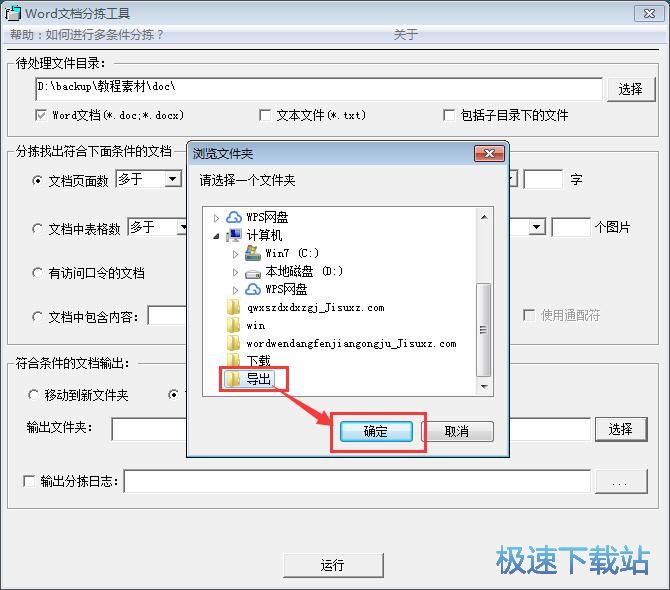Image resolution: width=670 pixels, height=590 pixels.
Task: Click the 输出分拣日志 path input field
Action: pyautogui.click(x=357, y=481)
